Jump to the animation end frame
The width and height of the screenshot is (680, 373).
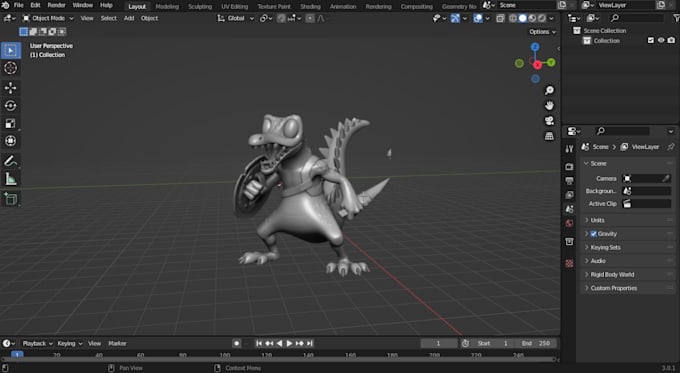(310, 343)
